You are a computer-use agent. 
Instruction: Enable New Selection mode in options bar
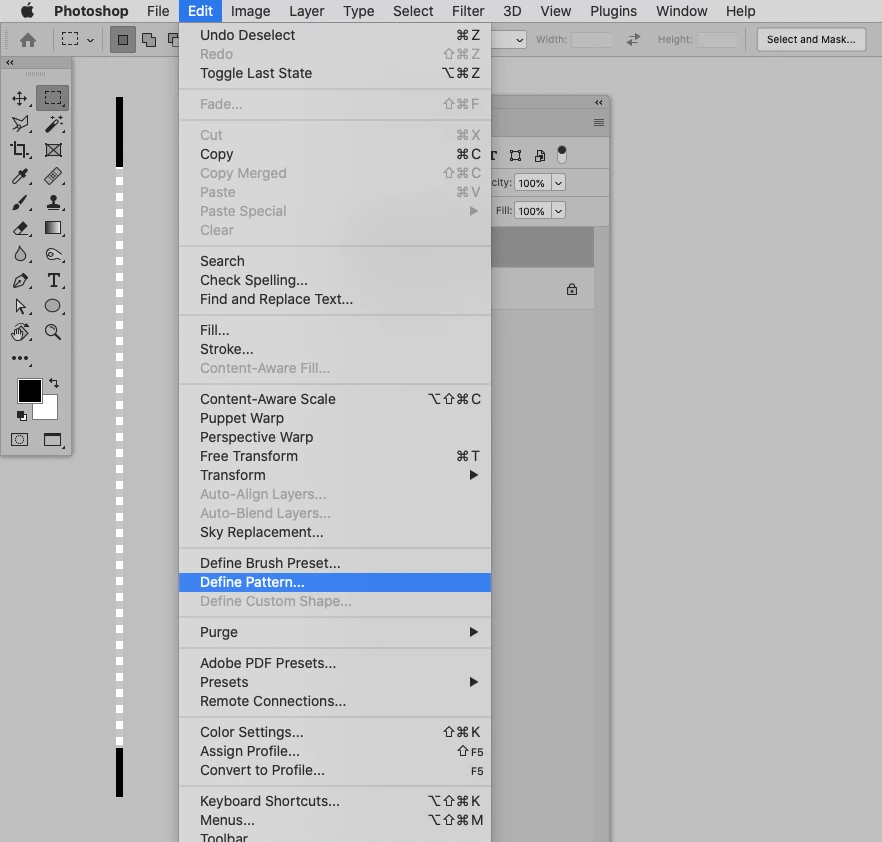tap(123, 40)
